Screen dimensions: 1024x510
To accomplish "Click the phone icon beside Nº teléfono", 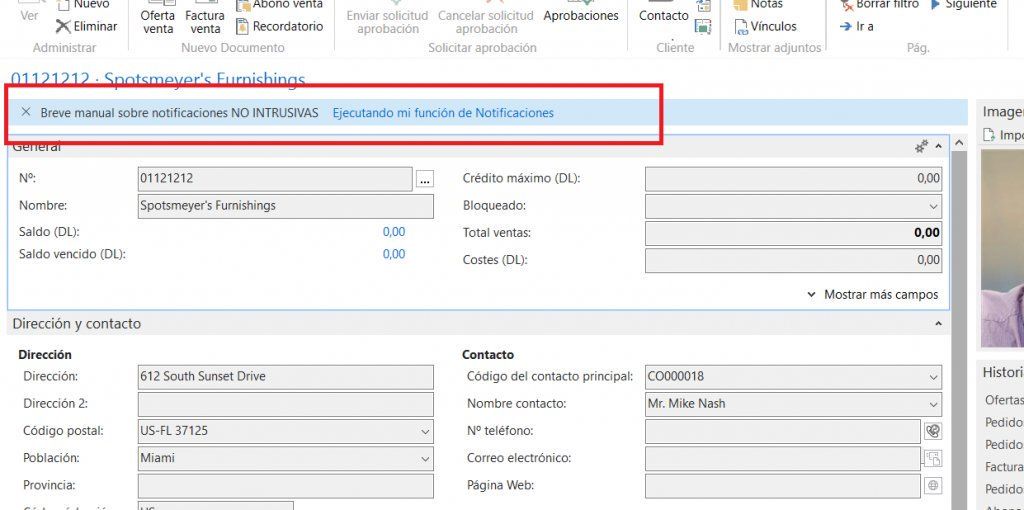I will (x=932, y=431).
